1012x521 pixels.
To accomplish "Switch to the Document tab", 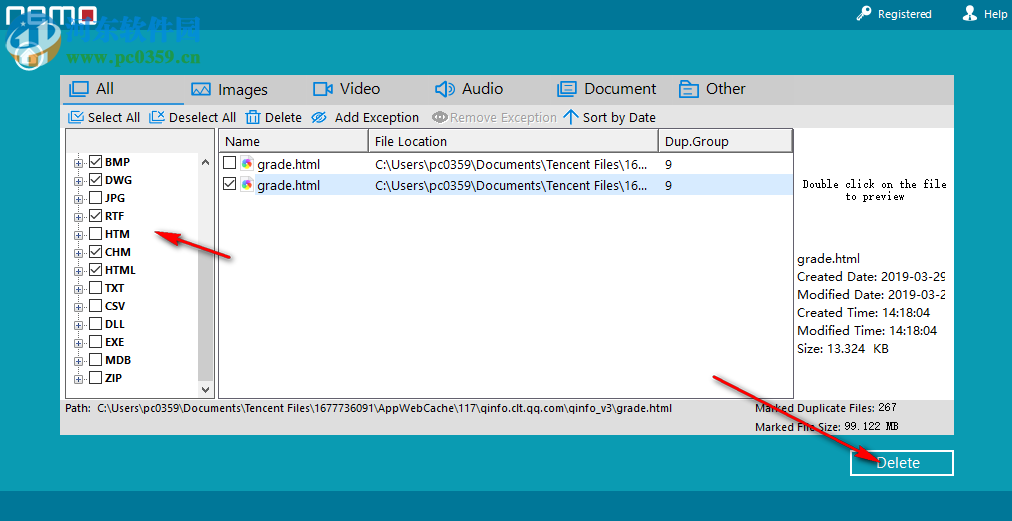I will (607, 88).
